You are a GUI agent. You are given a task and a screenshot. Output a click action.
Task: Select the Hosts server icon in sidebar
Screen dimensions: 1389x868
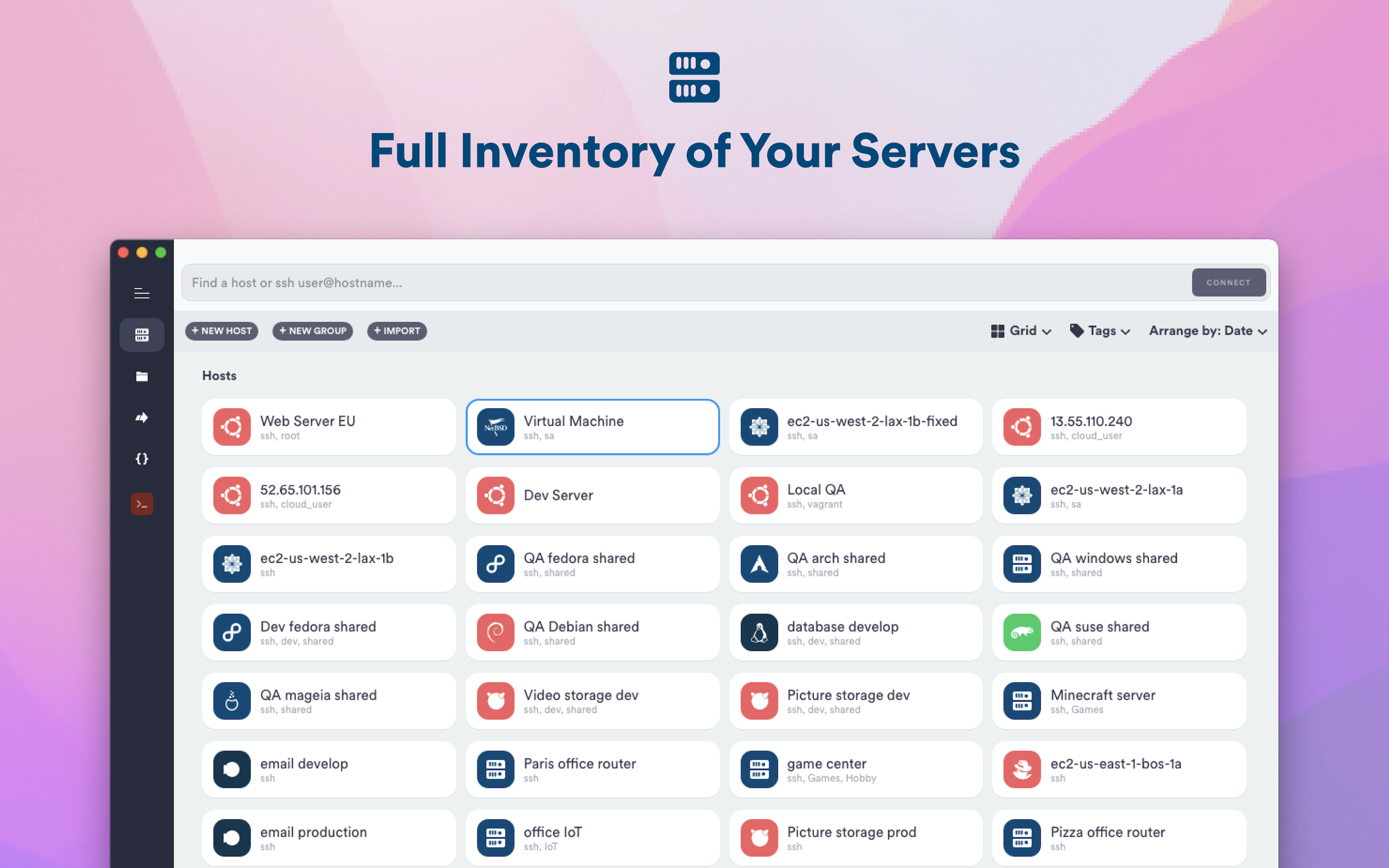click(142, 335)
